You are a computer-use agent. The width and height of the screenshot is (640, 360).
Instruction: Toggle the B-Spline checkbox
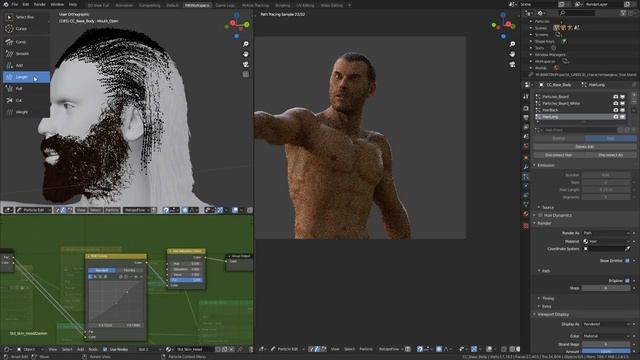pos(627,280)
